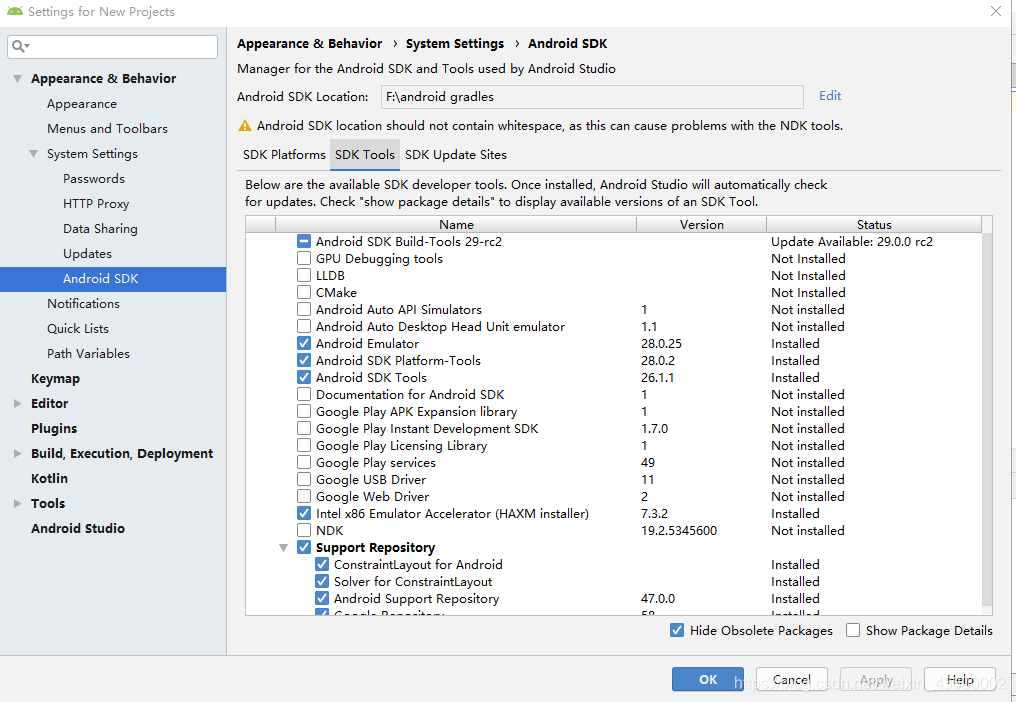
Task: Click the Status column header
Action: click(874, 224)
